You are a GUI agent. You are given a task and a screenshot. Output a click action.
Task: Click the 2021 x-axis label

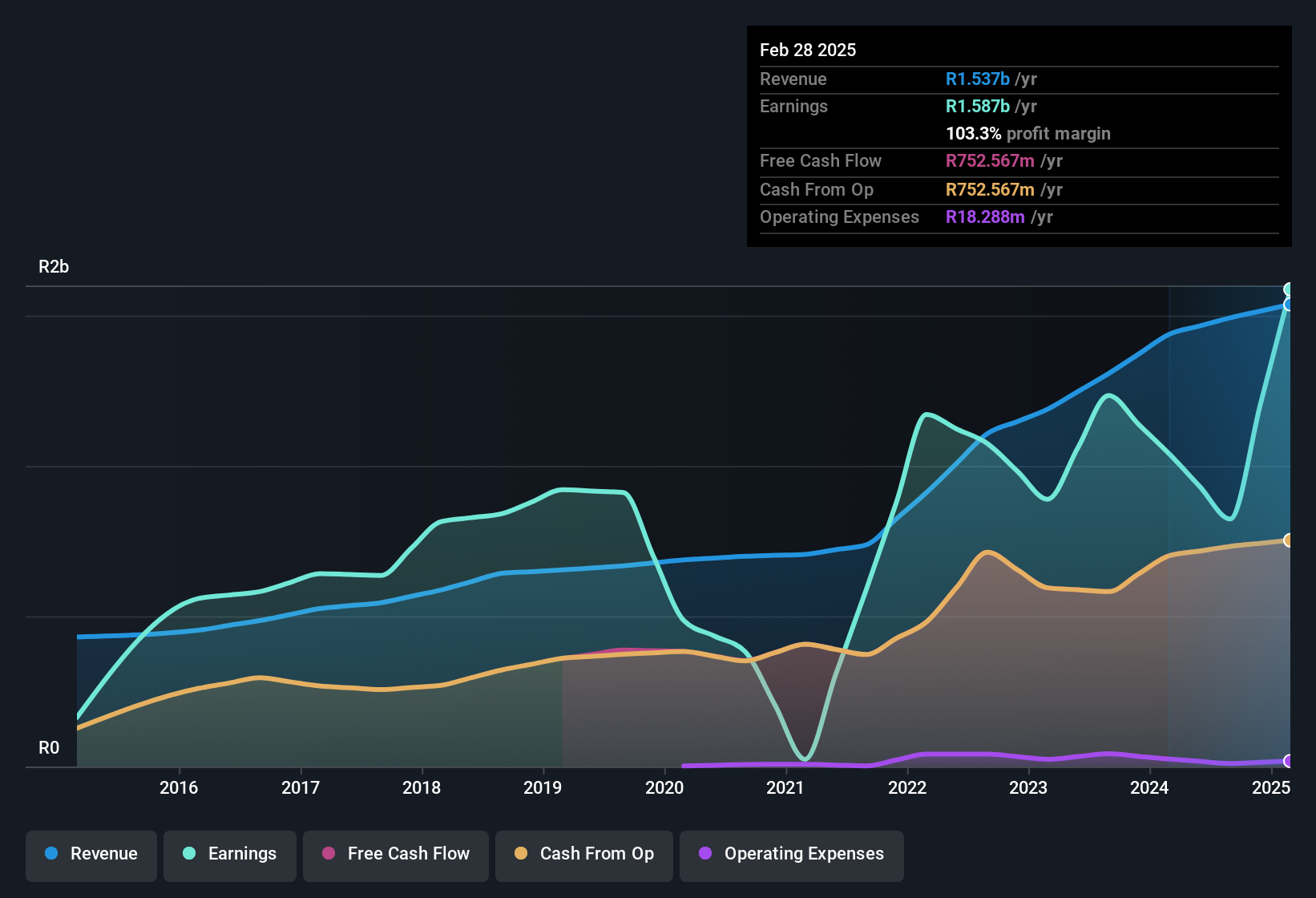point(785,787)
